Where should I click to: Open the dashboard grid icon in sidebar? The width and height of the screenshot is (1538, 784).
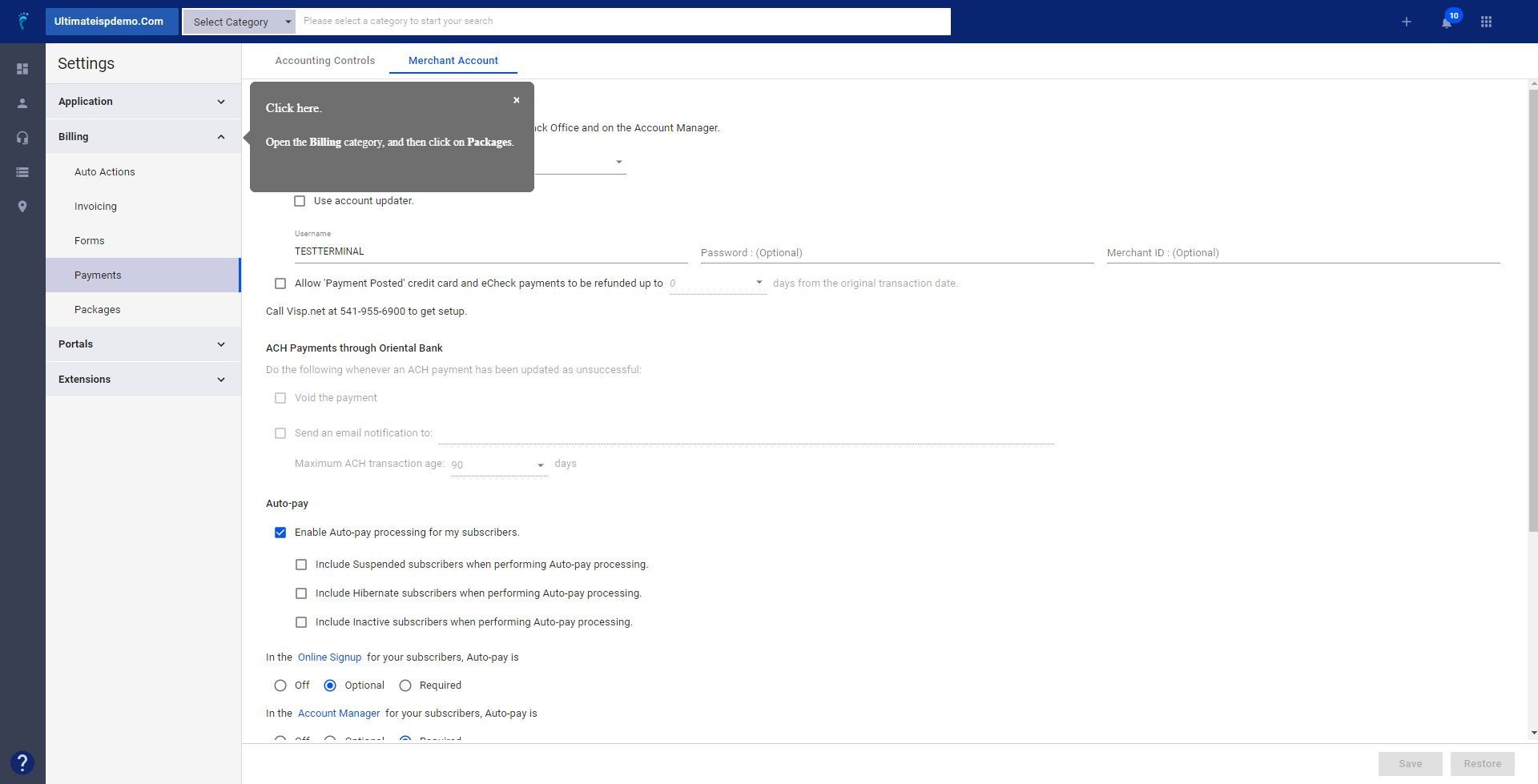click(22, 69)
